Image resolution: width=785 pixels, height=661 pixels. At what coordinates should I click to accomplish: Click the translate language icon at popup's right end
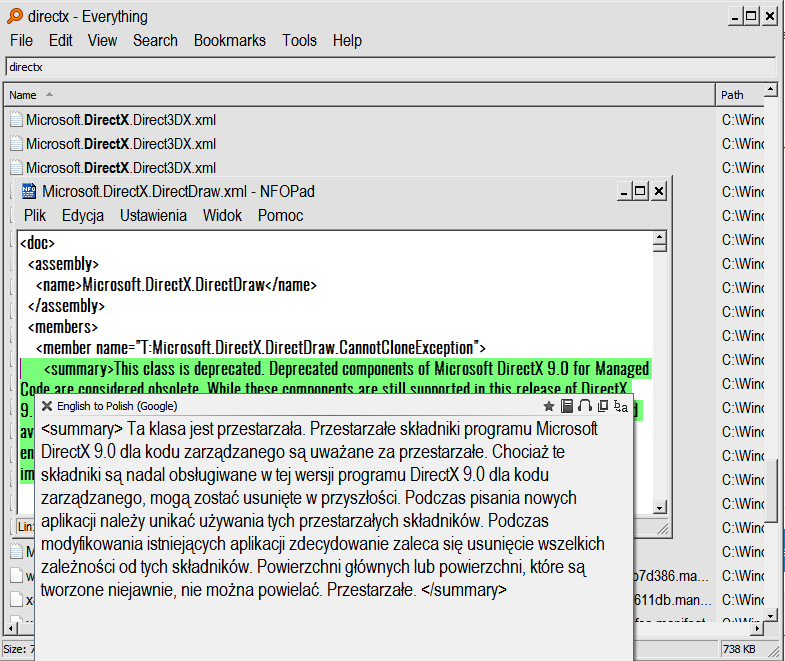[621, 406]
